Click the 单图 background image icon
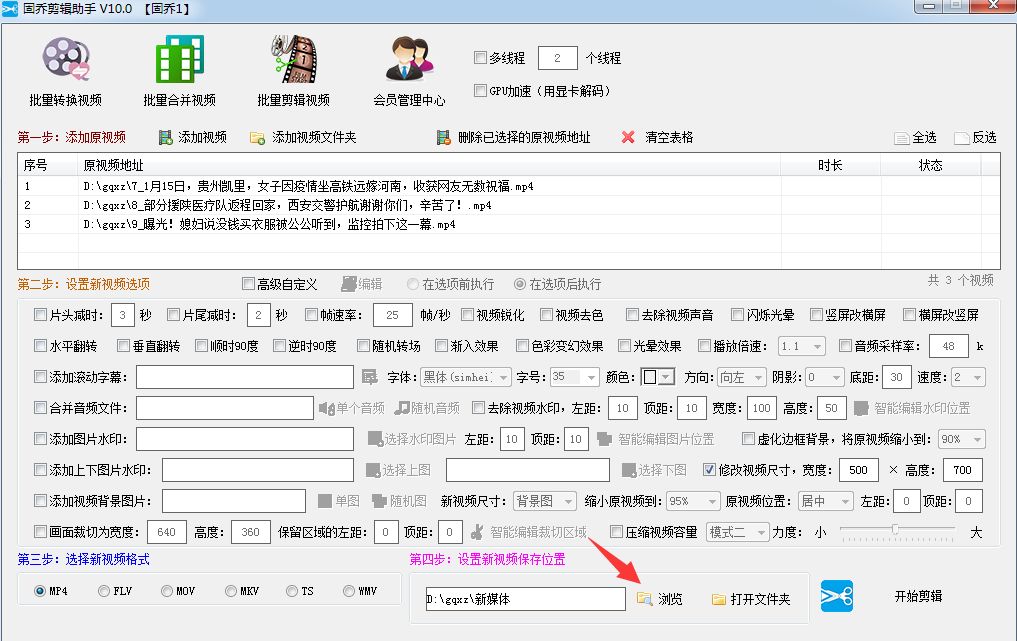Image resolution: width=1017 pixels, height=641 pixels. [x=325, y=501]
